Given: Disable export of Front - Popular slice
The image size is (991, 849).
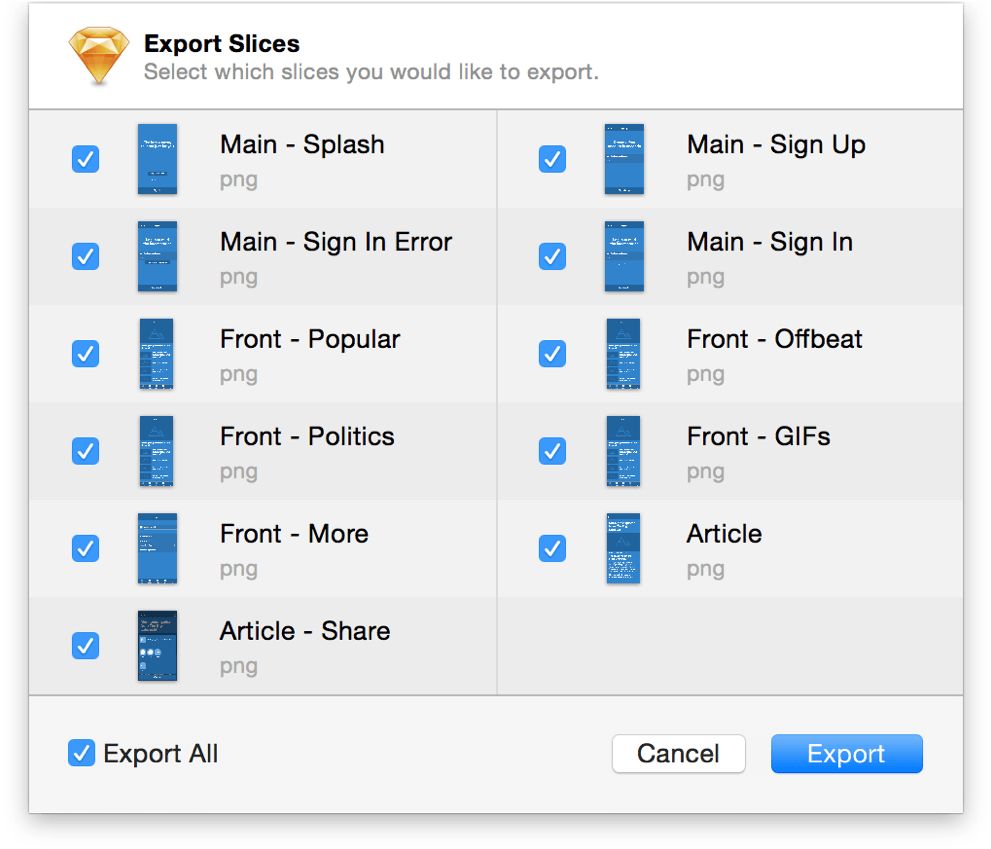Looking at the screenshot, I should [x=86, y=354].
